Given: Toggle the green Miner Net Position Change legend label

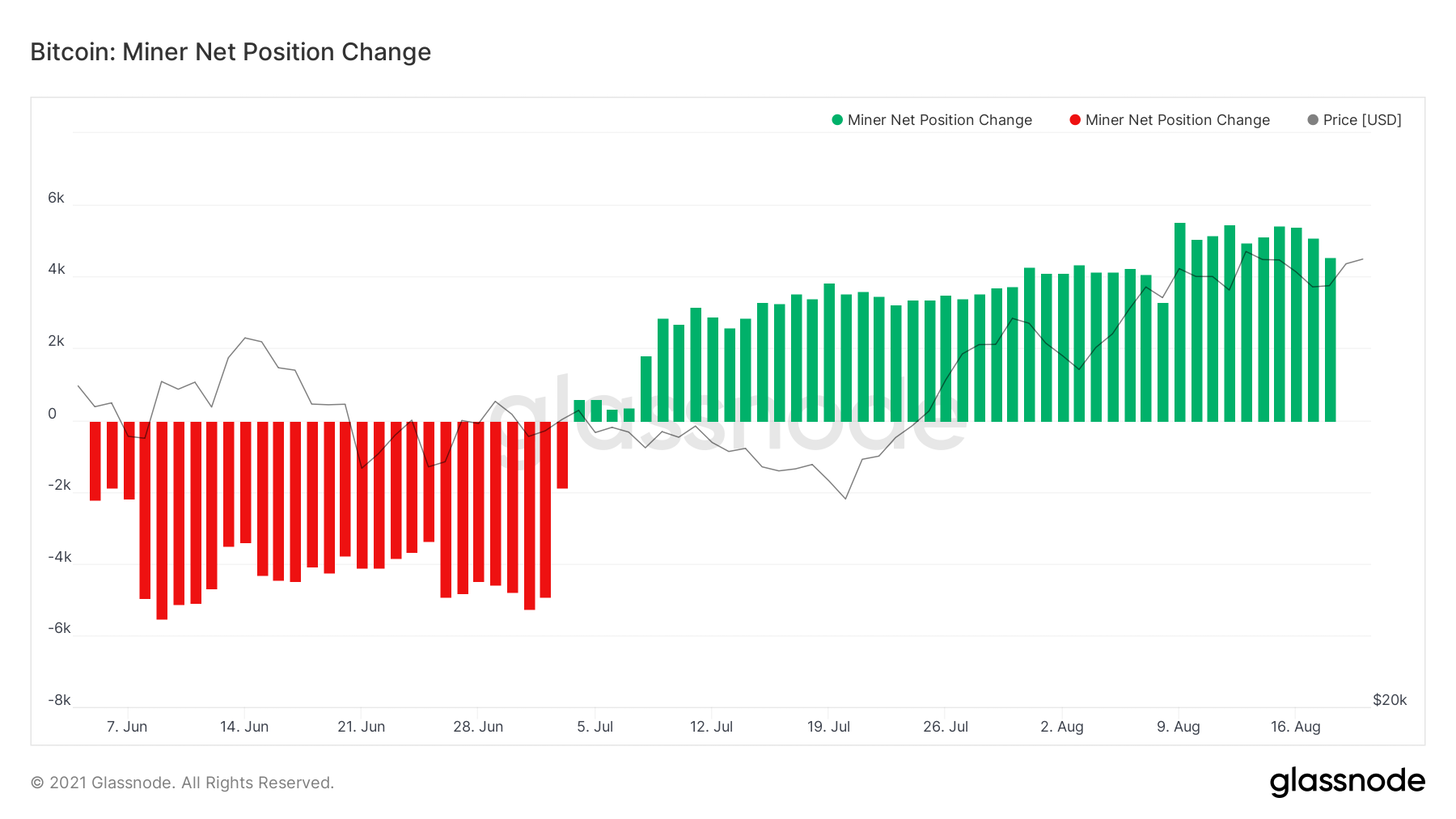Looking at the screenshot, I should pyautogui.click(x=939, y=120).
